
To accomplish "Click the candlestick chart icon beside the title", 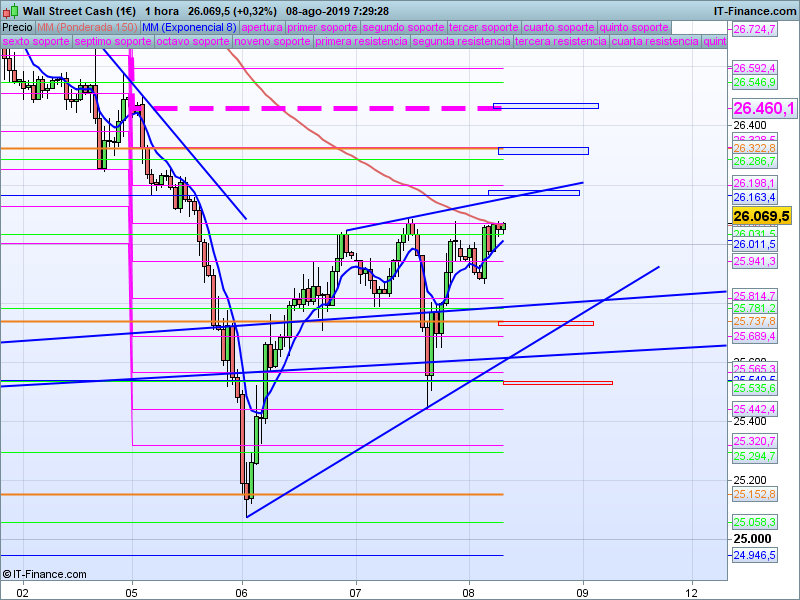I will tap(10, 11).
